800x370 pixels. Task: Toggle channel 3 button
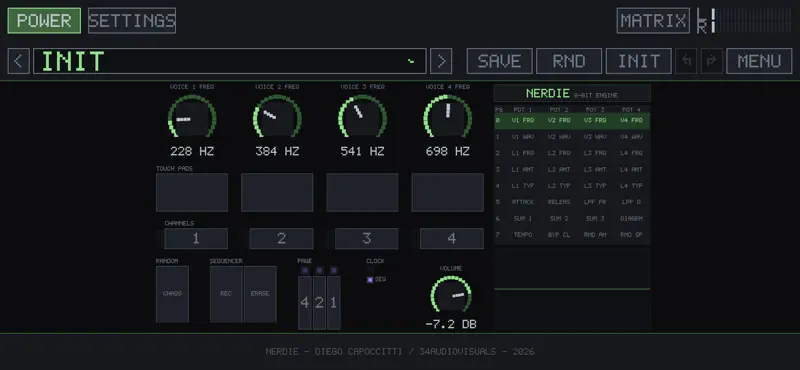(366, 238)
